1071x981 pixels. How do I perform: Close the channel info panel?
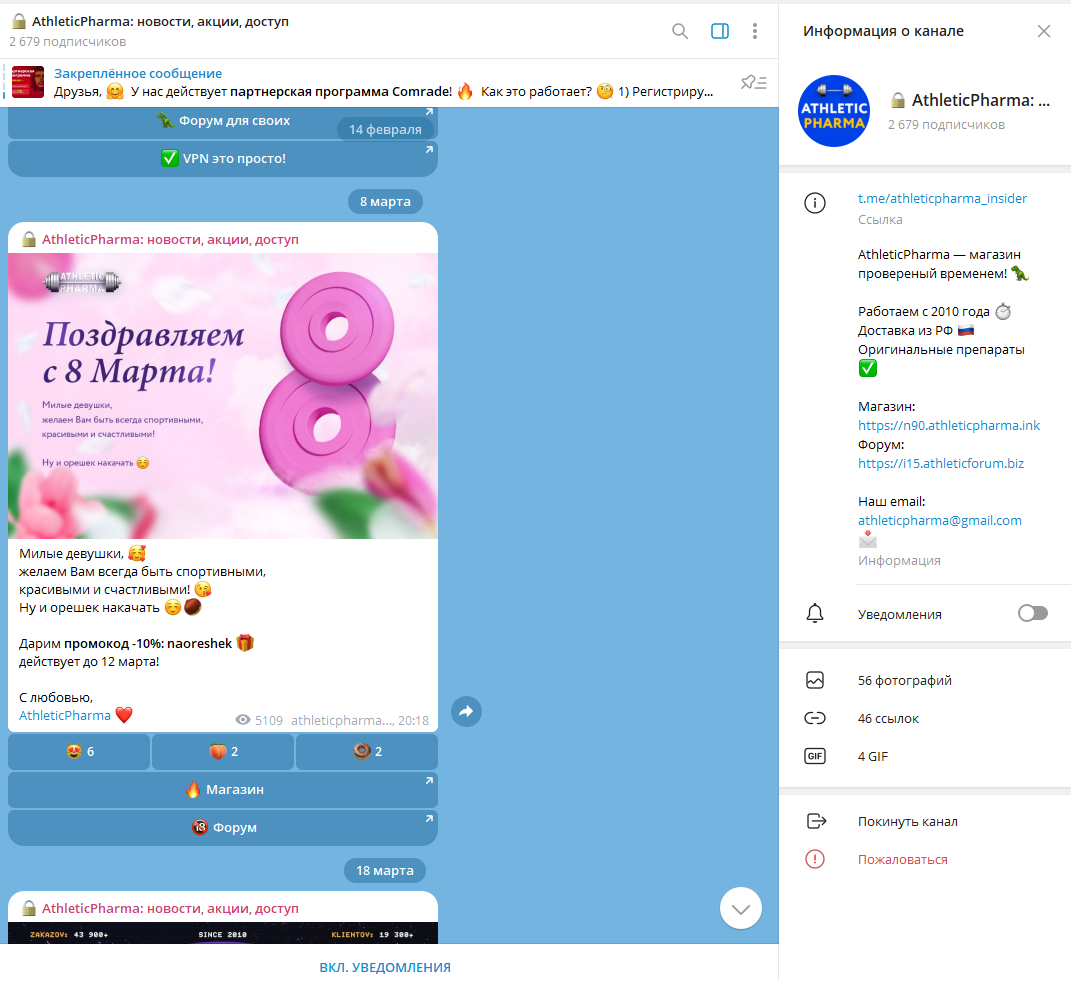point(1044,31)
